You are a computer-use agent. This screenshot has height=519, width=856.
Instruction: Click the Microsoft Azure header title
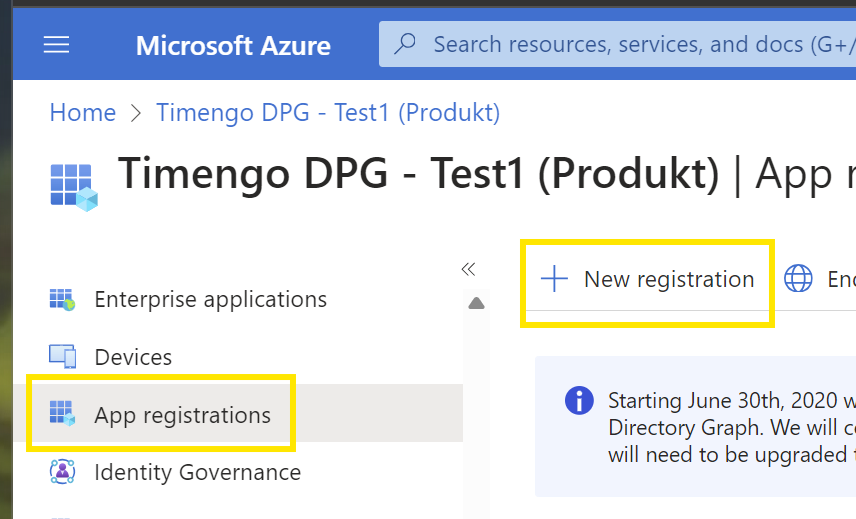point(233,45)
